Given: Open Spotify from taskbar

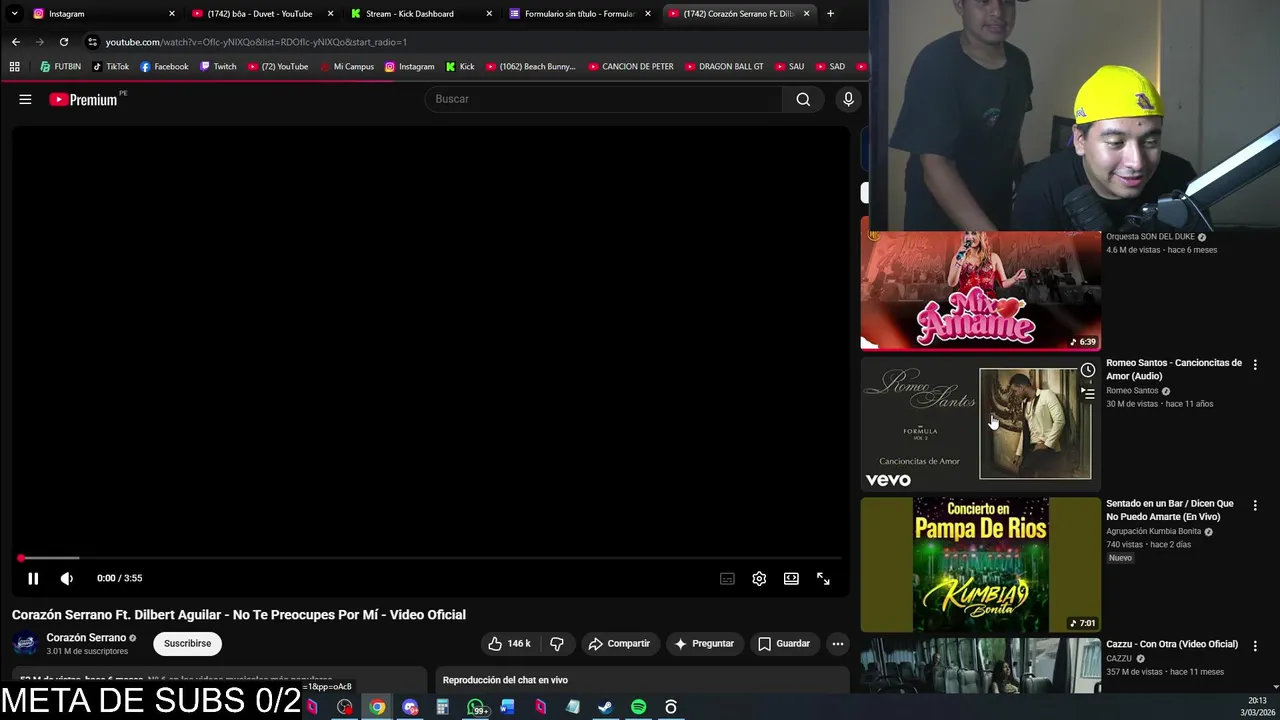Looking at the screenshot, I should [638, 707].
